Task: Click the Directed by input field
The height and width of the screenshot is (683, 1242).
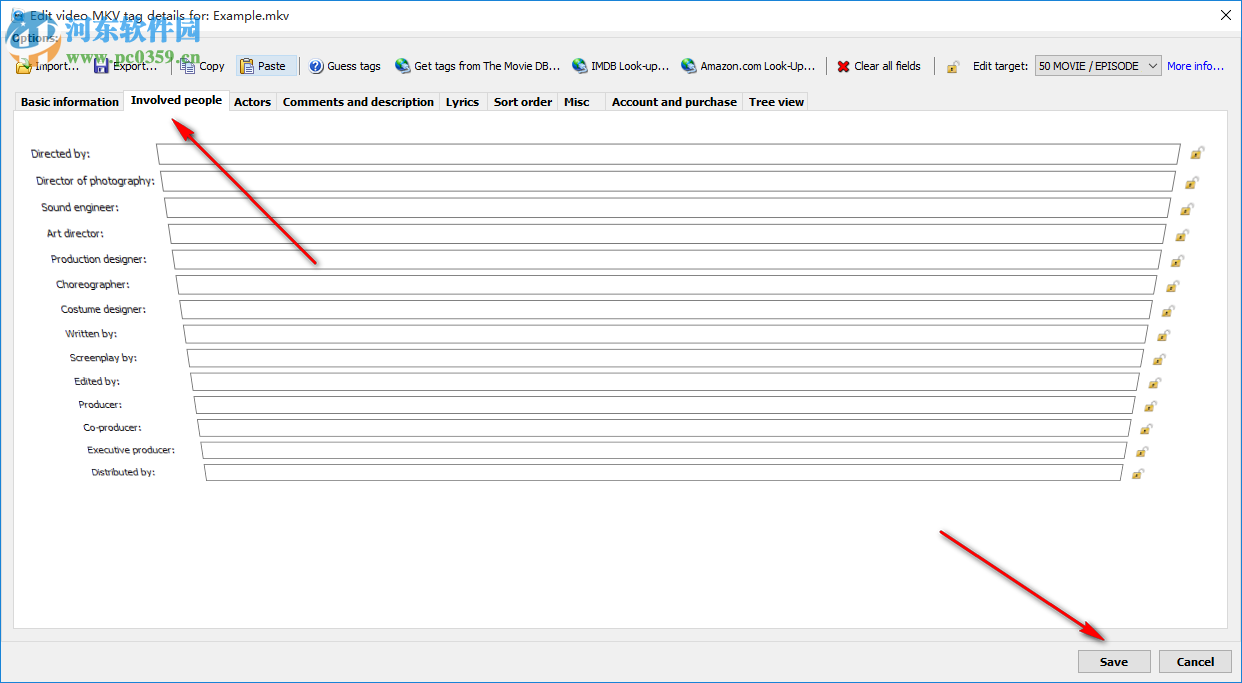Action: (x=668, y=154)
